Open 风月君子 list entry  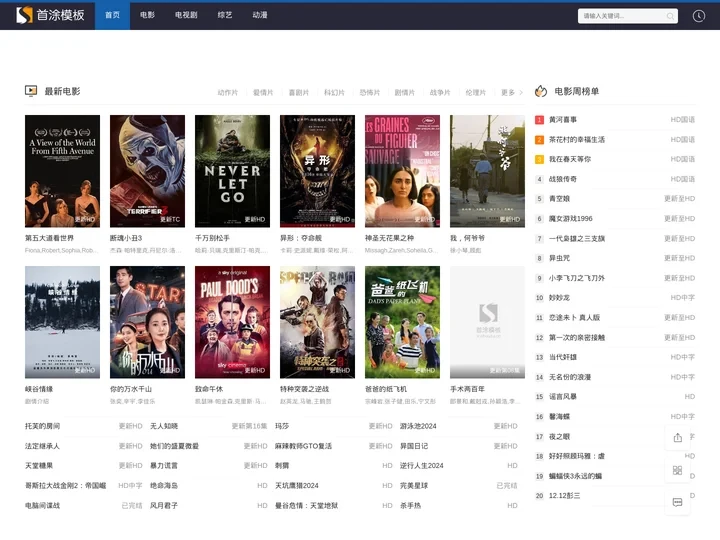(x=164, y=506)
